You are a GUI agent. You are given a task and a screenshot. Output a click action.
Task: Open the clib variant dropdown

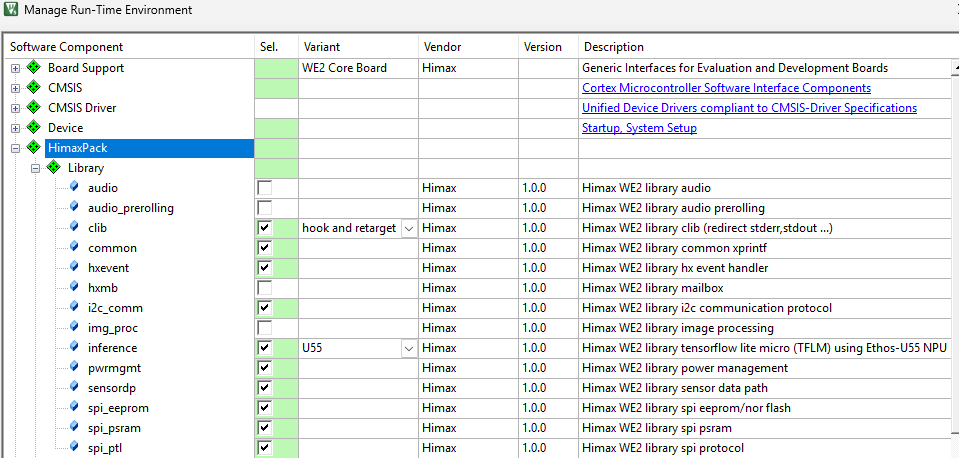[x=408, y=228]
